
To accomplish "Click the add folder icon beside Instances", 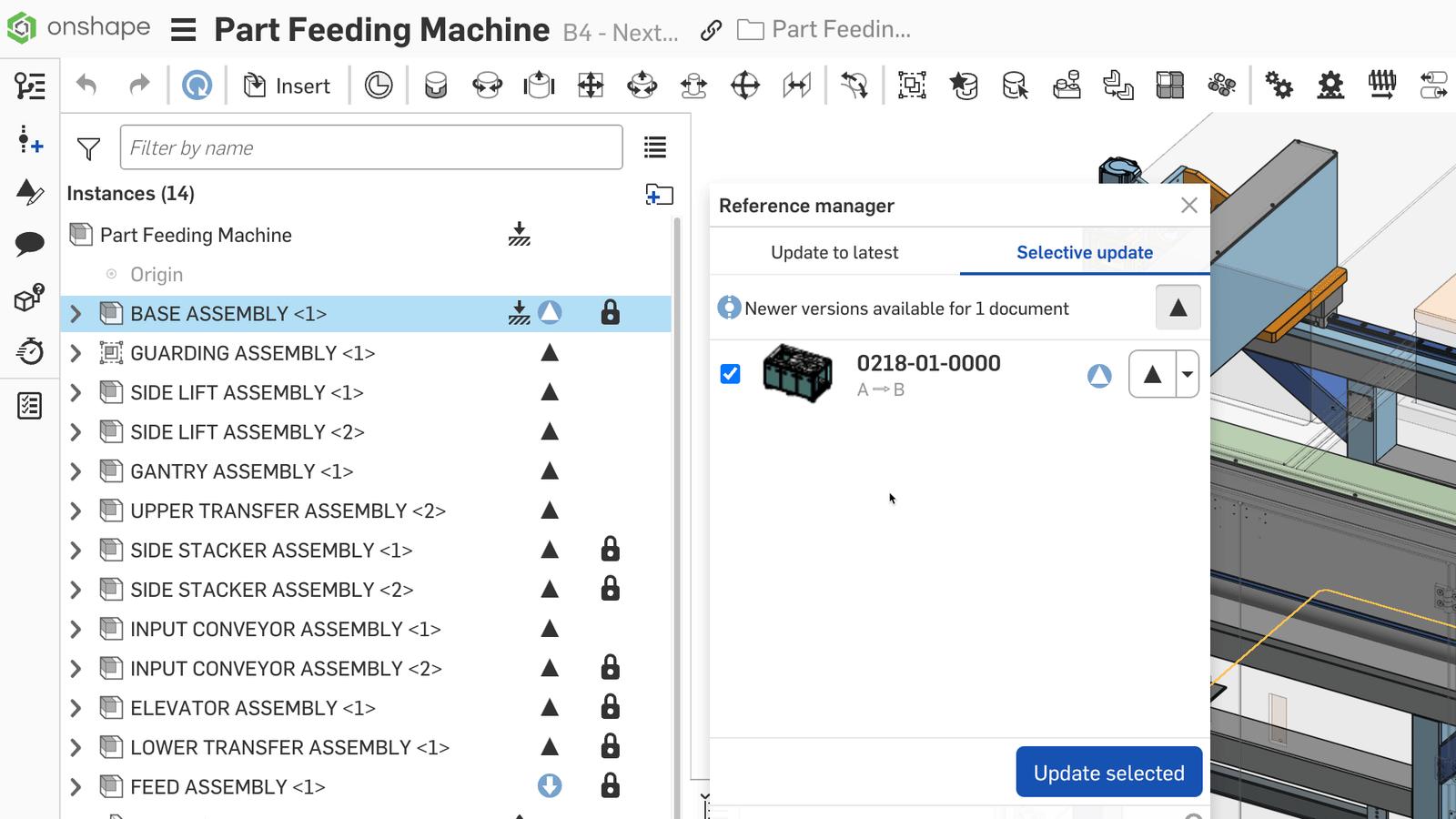I will pos(659,194).
